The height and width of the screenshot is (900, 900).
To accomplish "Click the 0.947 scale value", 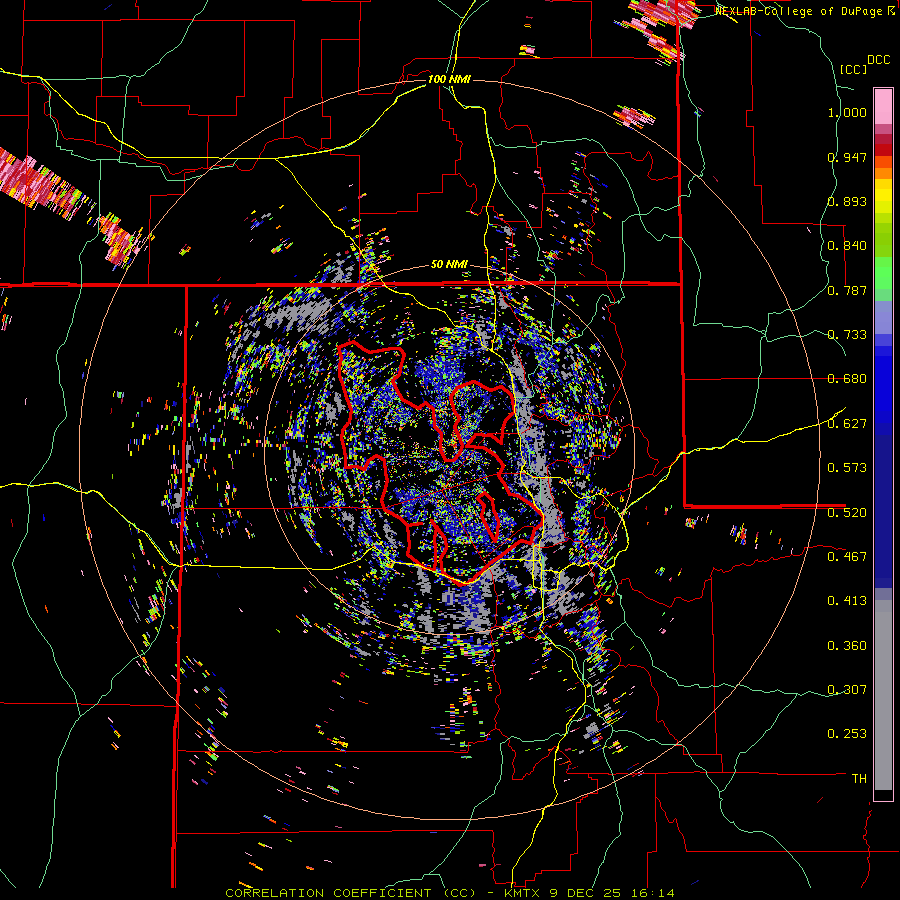I will [847, 157].
